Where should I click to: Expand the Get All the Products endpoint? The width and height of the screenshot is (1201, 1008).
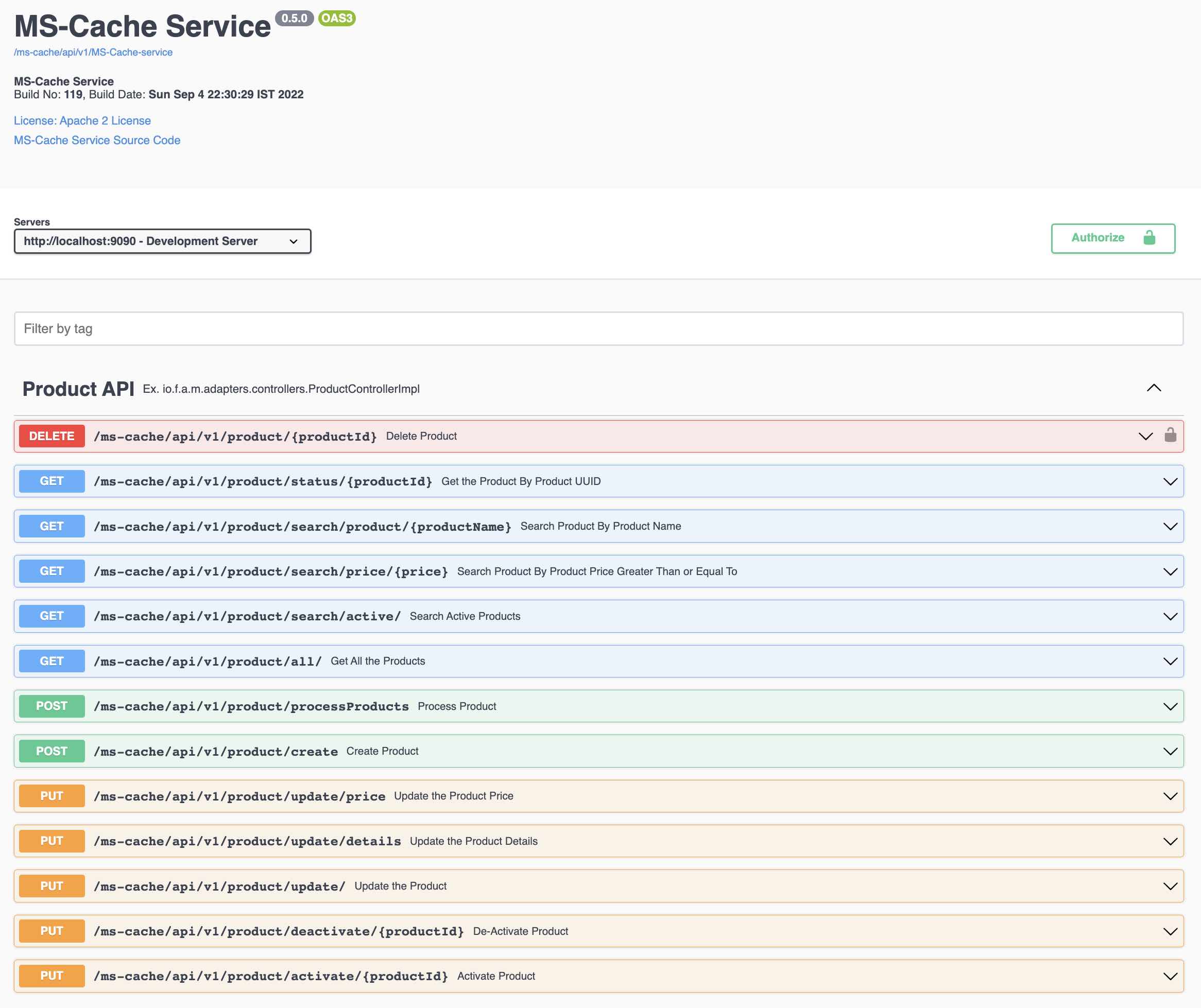click(x=1170, y=661)
